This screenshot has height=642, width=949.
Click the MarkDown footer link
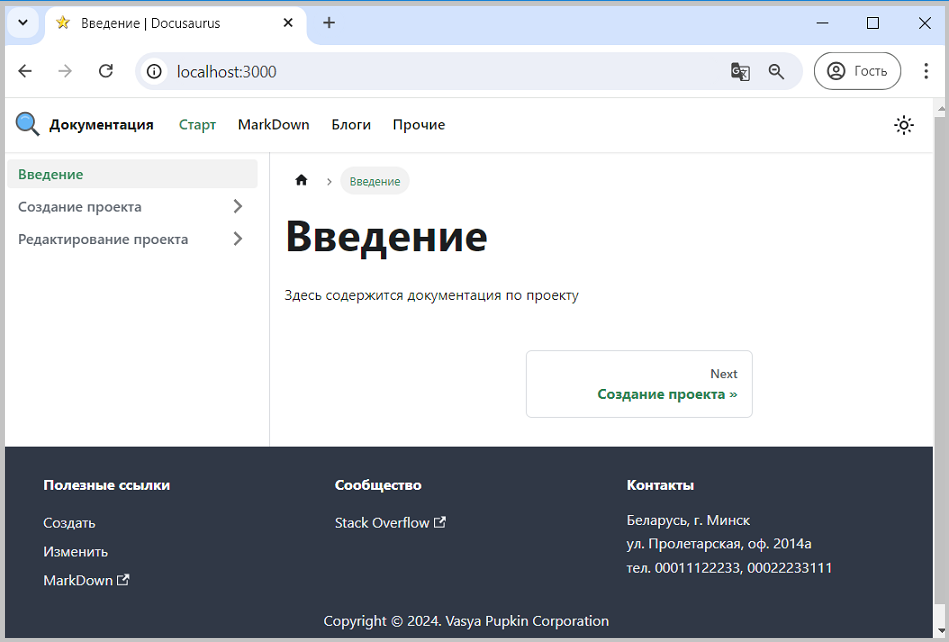tap(78, 580)
